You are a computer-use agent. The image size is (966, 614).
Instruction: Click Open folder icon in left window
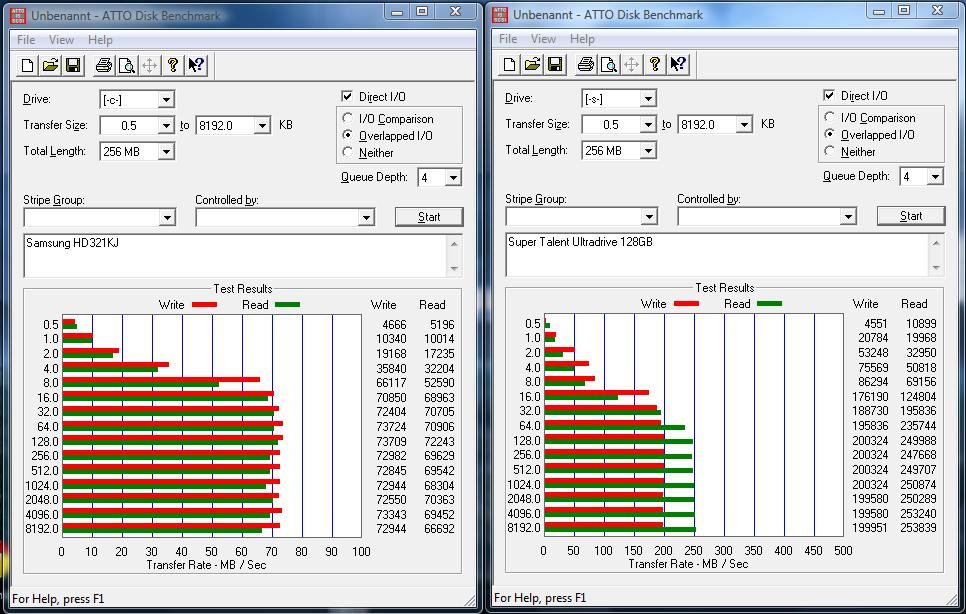pos(50,65)
